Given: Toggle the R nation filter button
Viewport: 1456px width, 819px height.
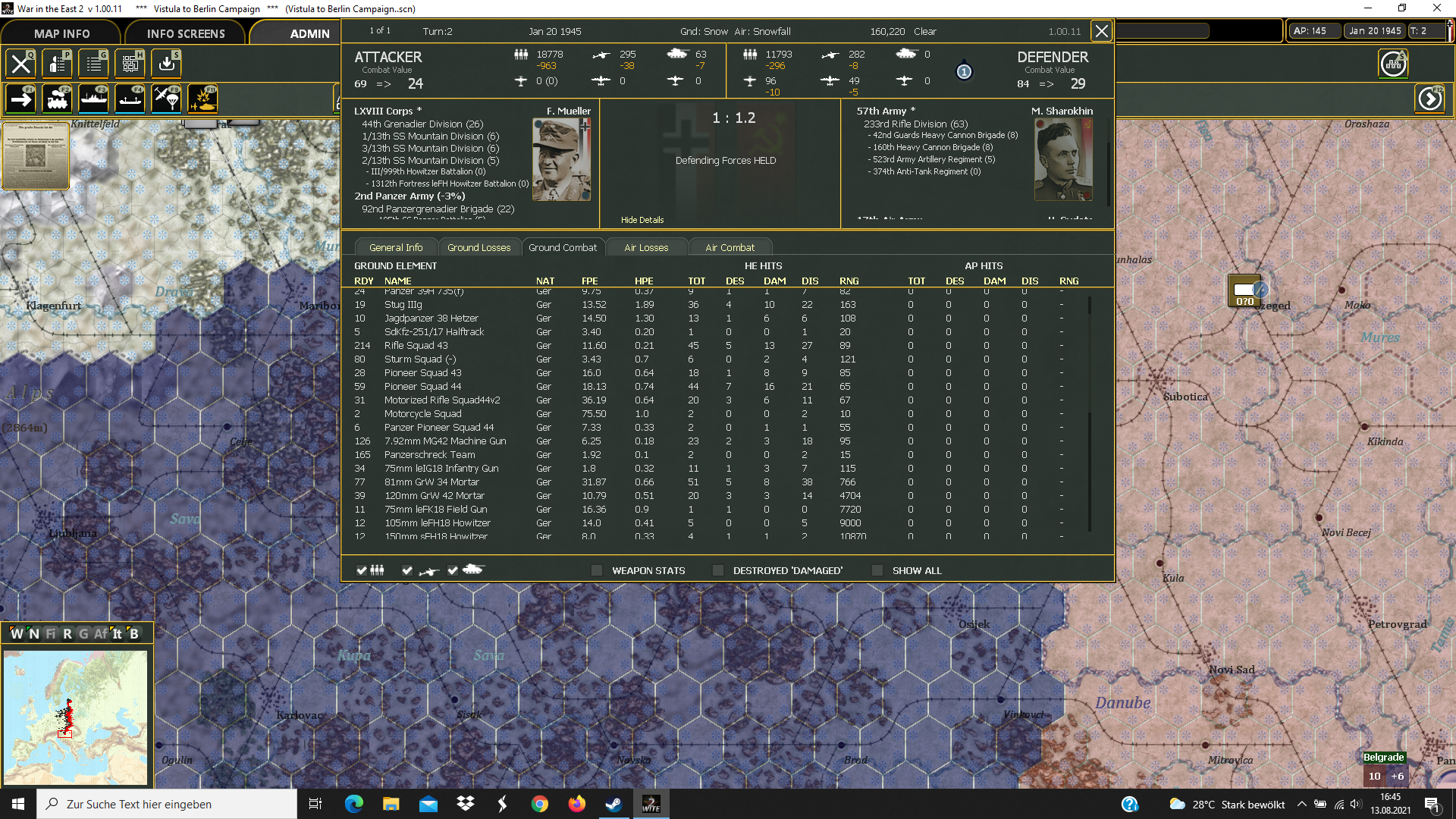Looking at the screenshot, I should pos(67,634).
